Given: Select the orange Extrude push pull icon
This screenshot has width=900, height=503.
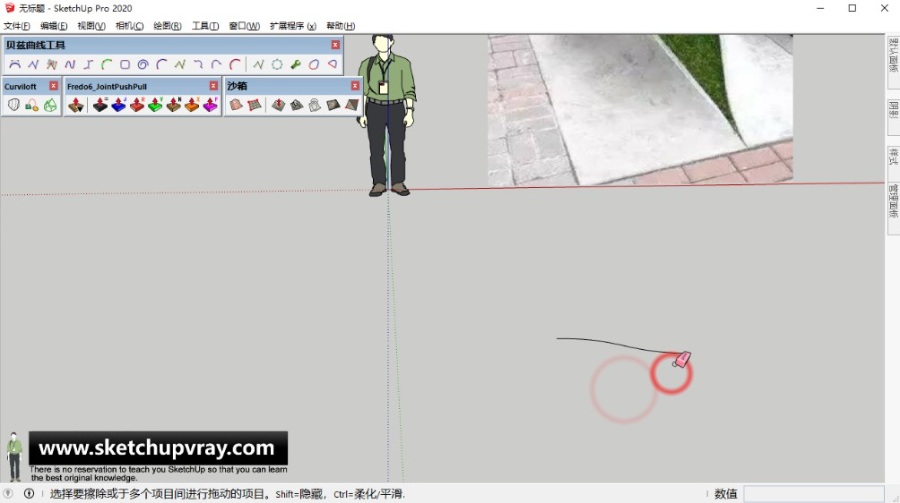Looking at the screenshot, I should (x=192, y=105).
